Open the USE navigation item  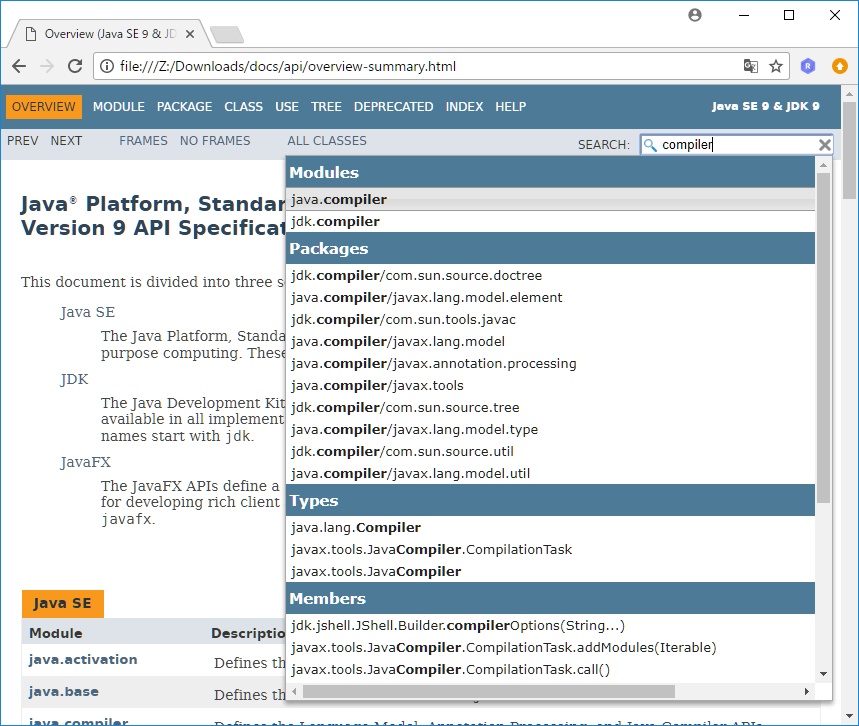[287, 107]
